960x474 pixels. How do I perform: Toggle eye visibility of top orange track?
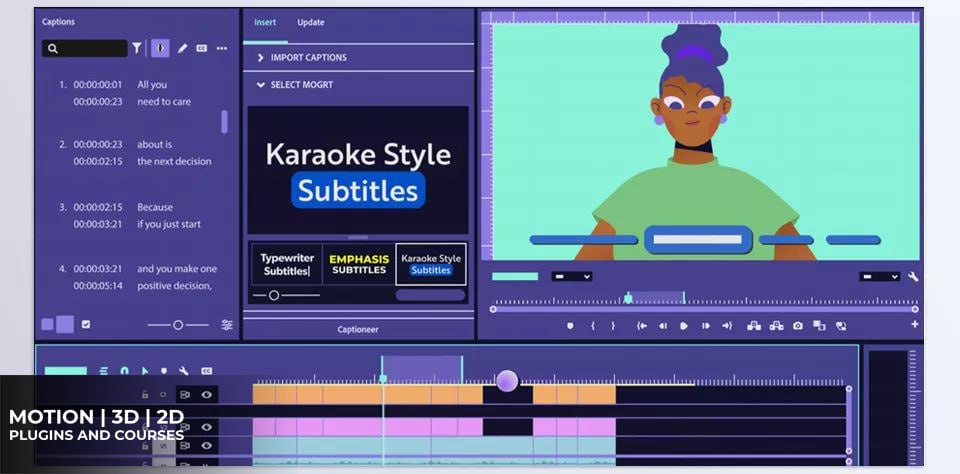point(206,394)
